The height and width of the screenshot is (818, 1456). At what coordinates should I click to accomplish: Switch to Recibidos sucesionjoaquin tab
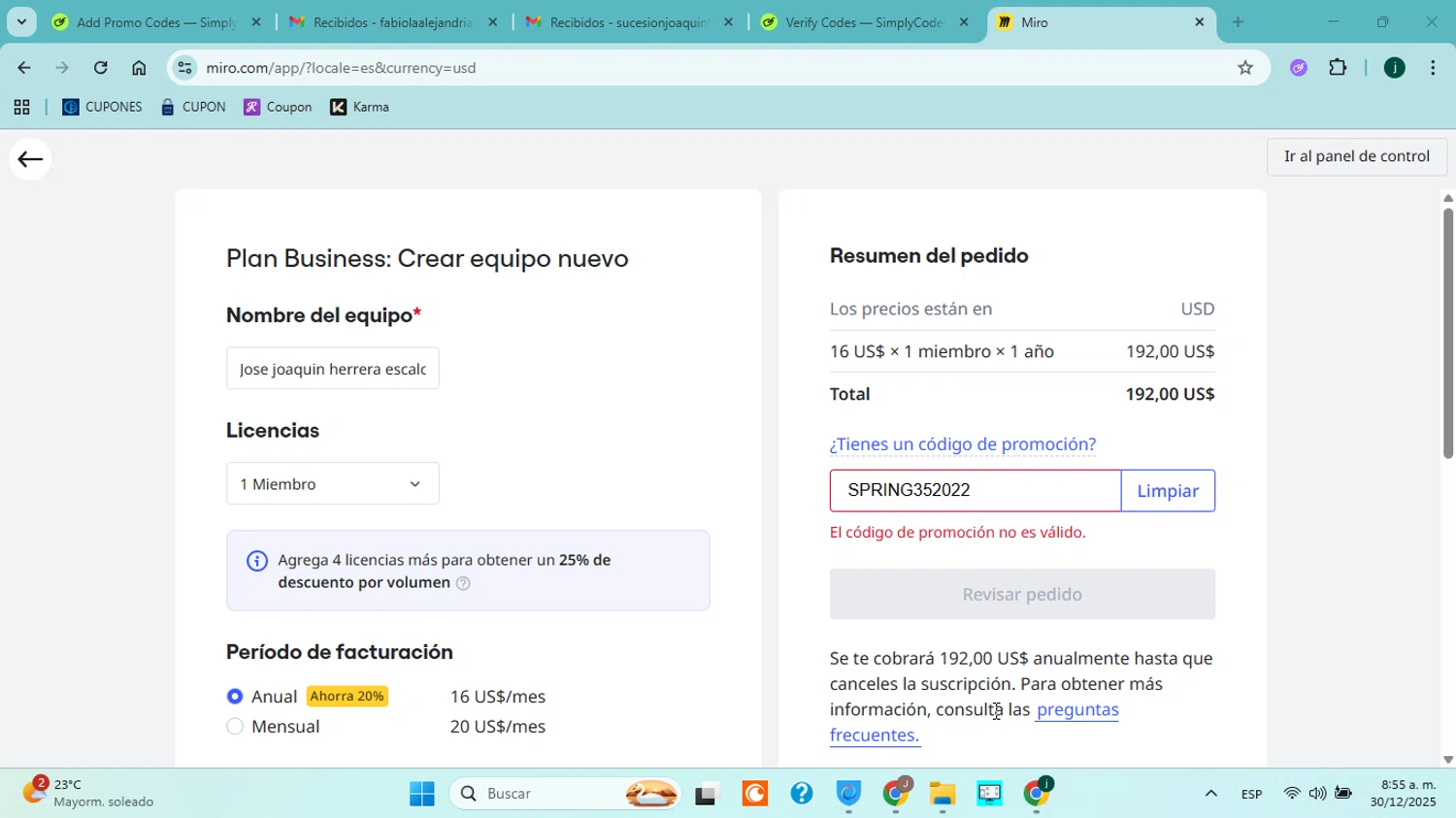click(629, 22)
